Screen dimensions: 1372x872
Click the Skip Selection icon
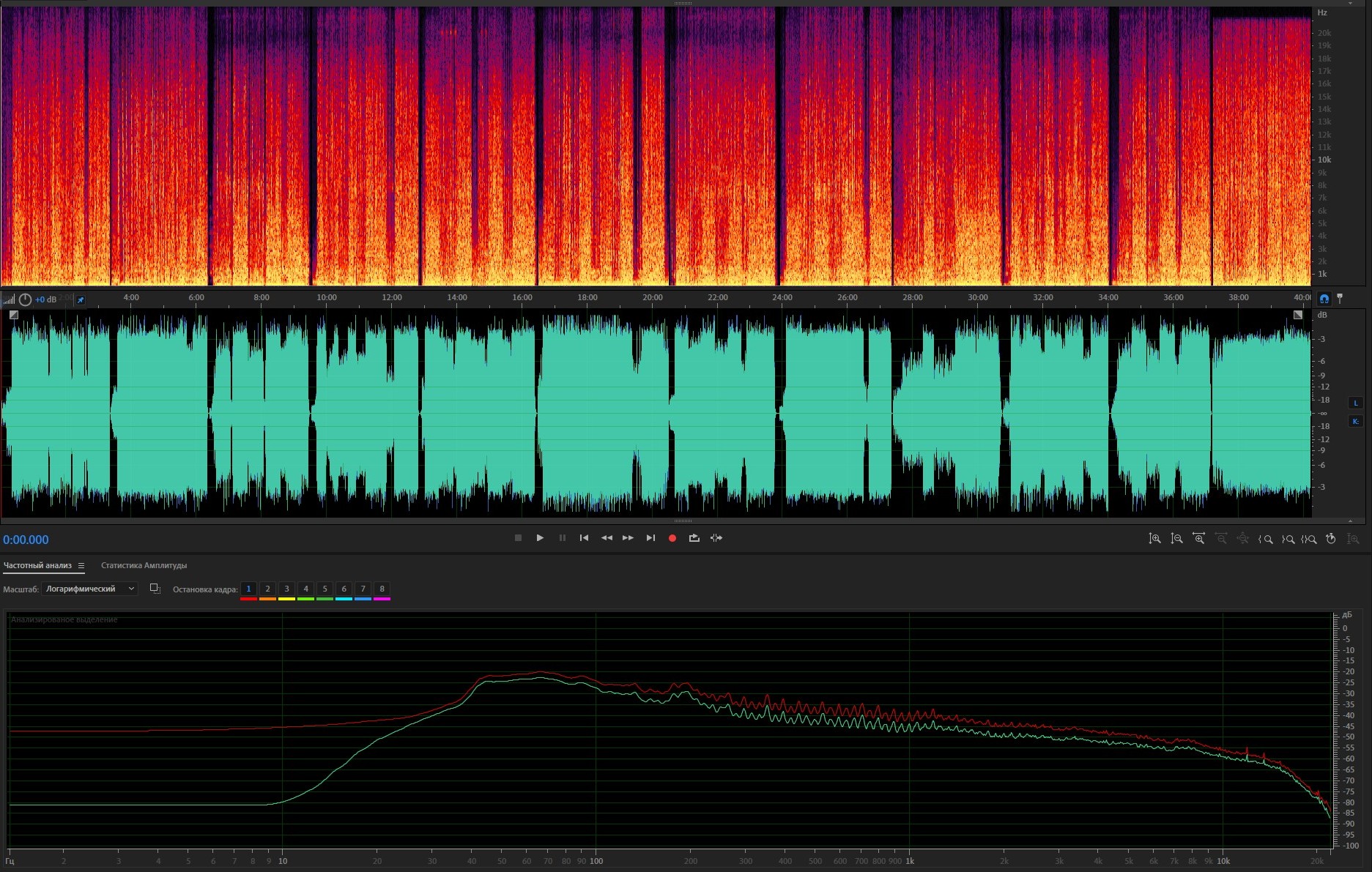[716, 538]
